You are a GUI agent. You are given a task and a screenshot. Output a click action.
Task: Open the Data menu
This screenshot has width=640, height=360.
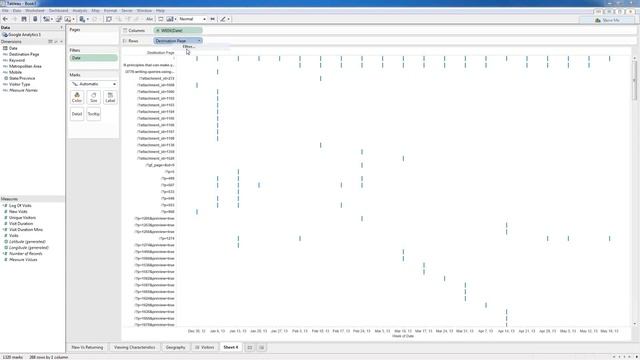click(x=17, y=11)
